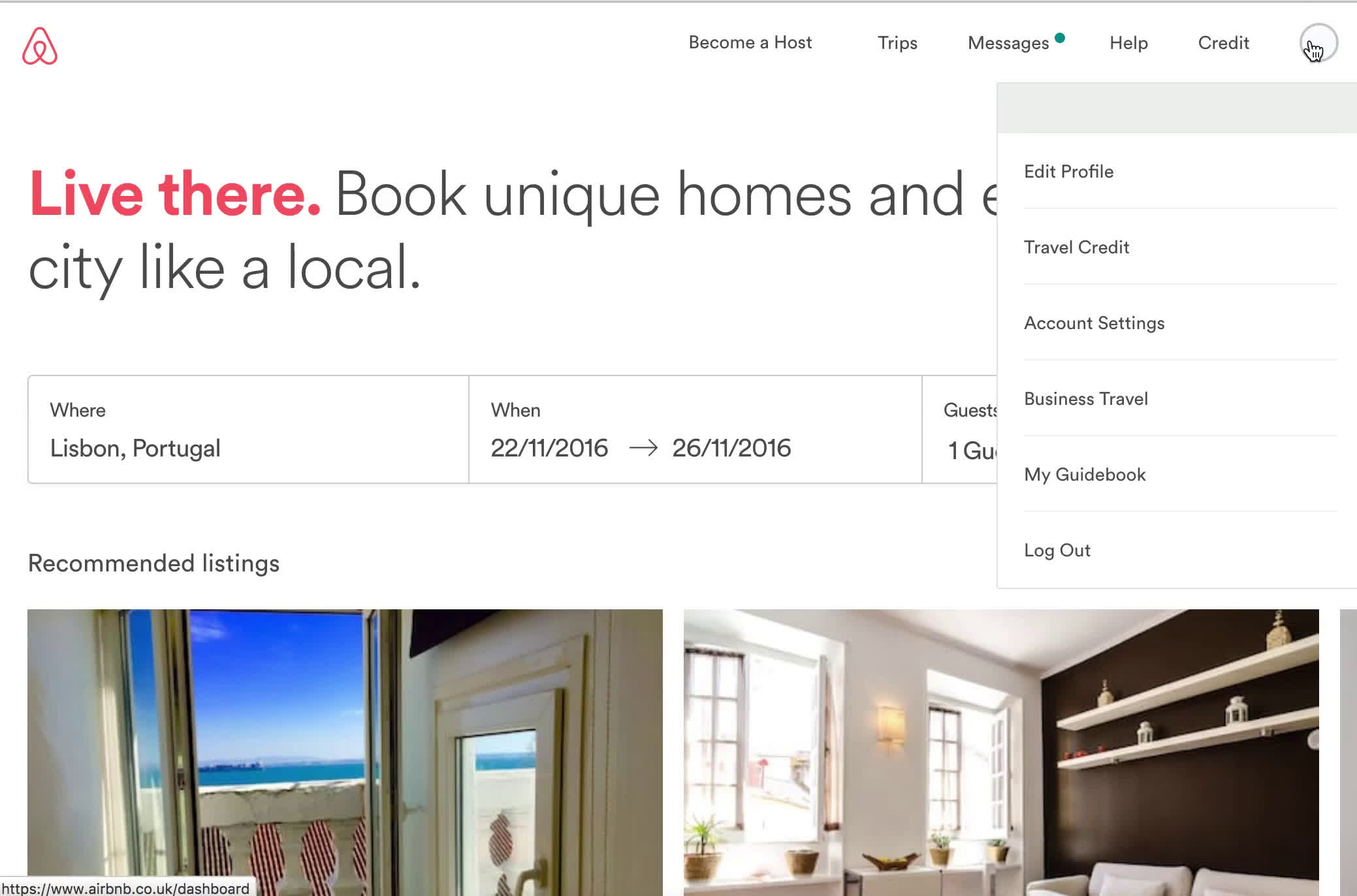Select the When date range field

click(x=694, y=430)
